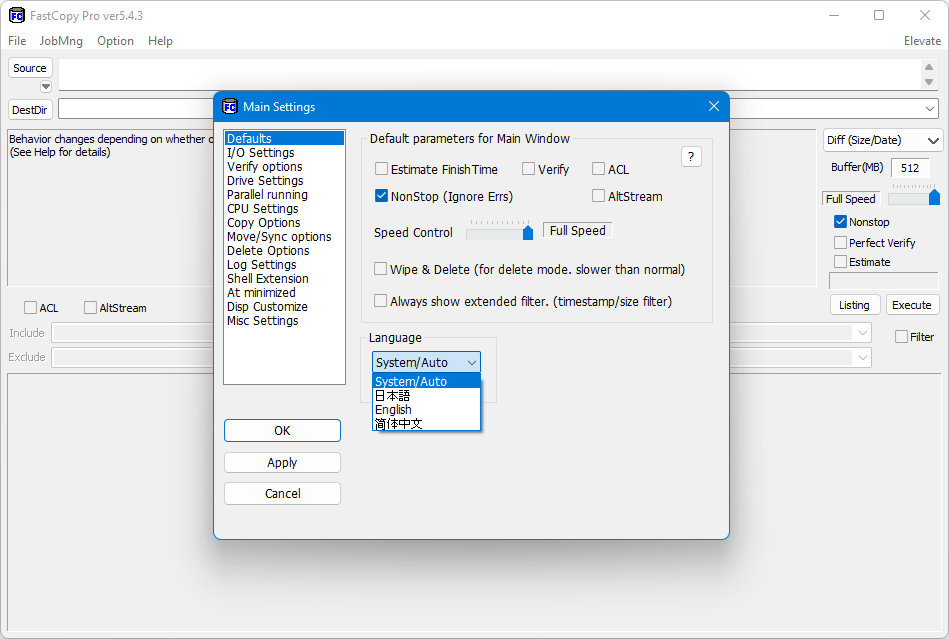Select Misc Settings category
The width and height of the screenshot is (949, 639).
(284, 320)
